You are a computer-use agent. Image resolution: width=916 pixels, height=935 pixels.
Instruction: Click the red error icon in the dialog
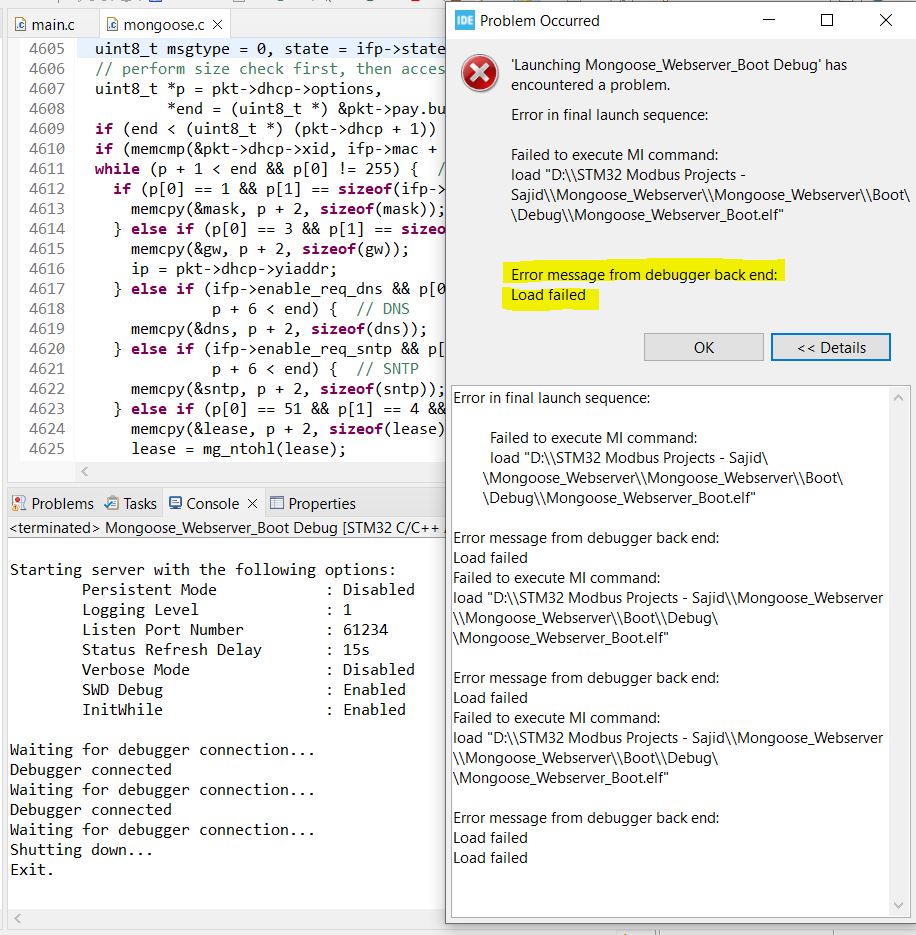coord(479,74)
